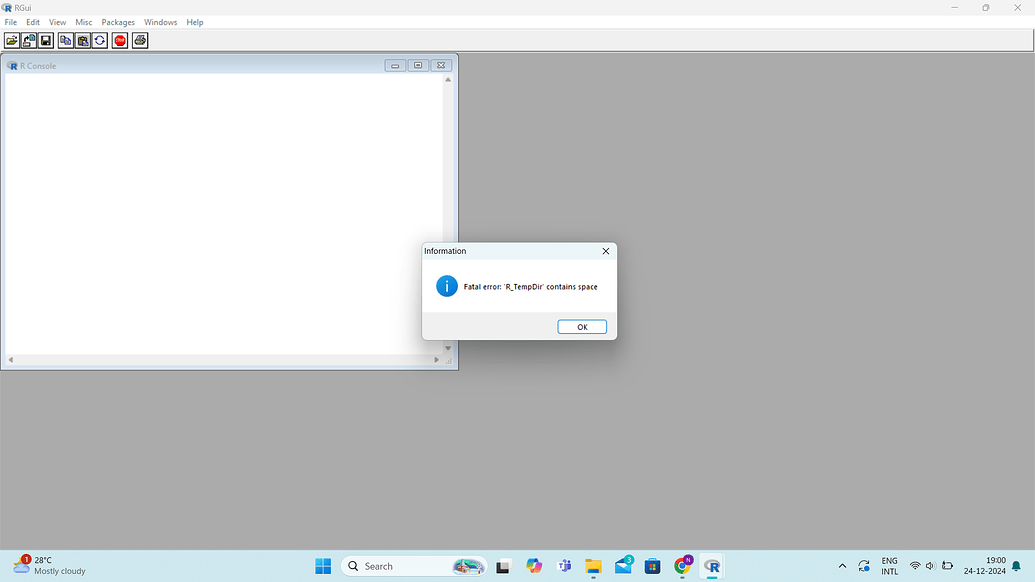Open the weather widget on taskbar
This screenshot has height=582, width=1035.
pos(50,566)
